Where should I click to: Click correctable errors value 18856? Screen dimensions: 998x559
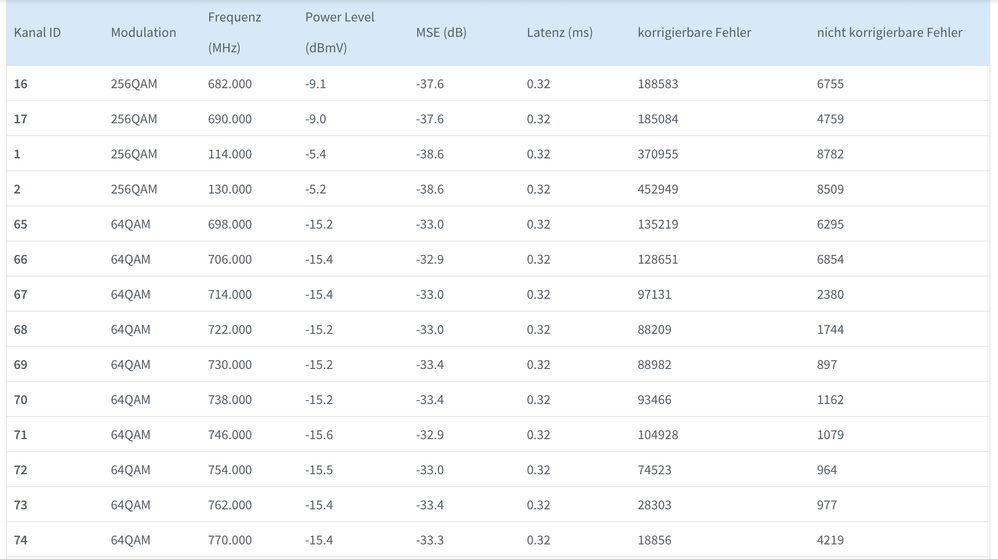pos(654,540)
